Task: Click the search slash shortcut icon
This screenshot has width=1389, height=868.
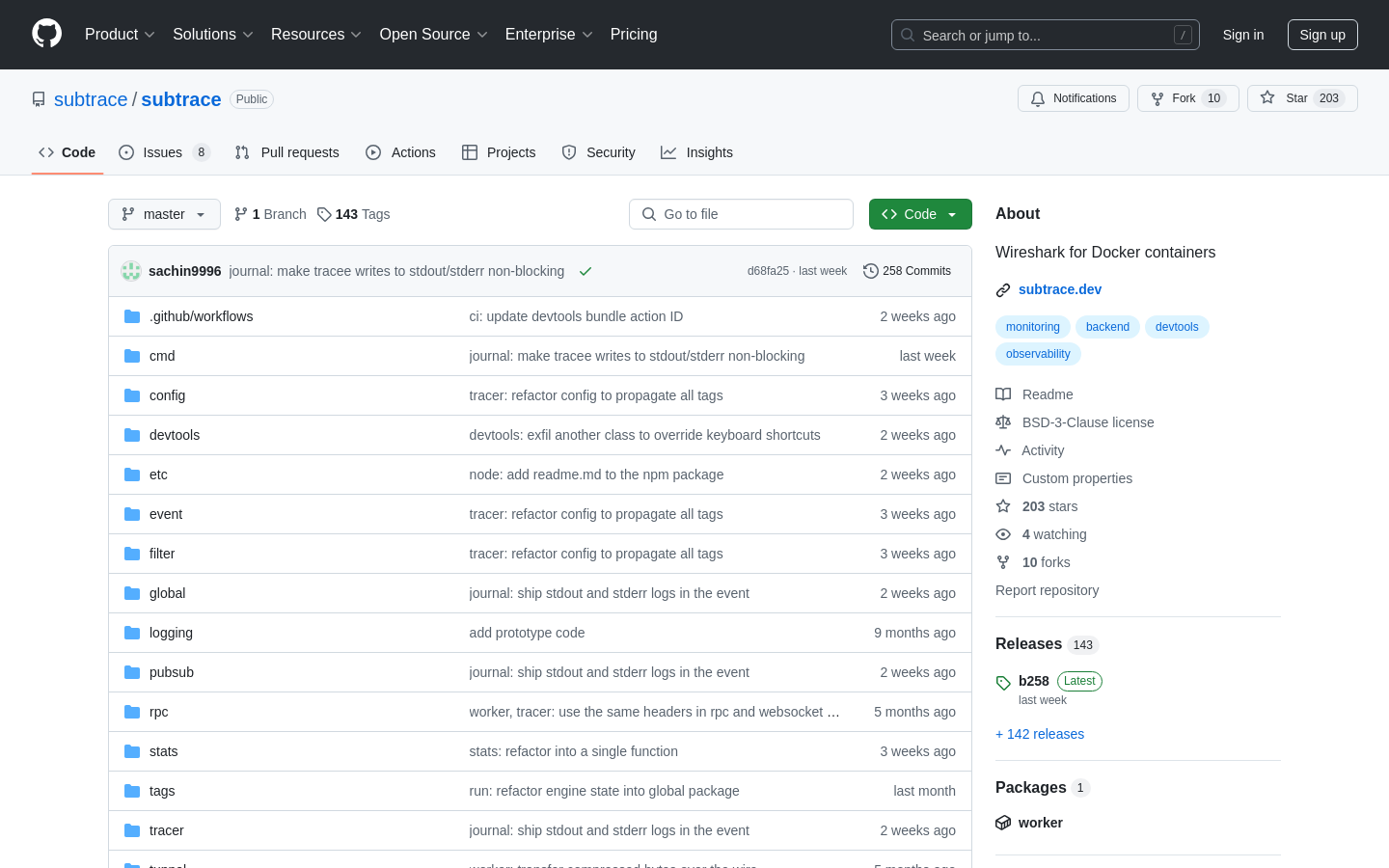Action: tap(1183, 35)
